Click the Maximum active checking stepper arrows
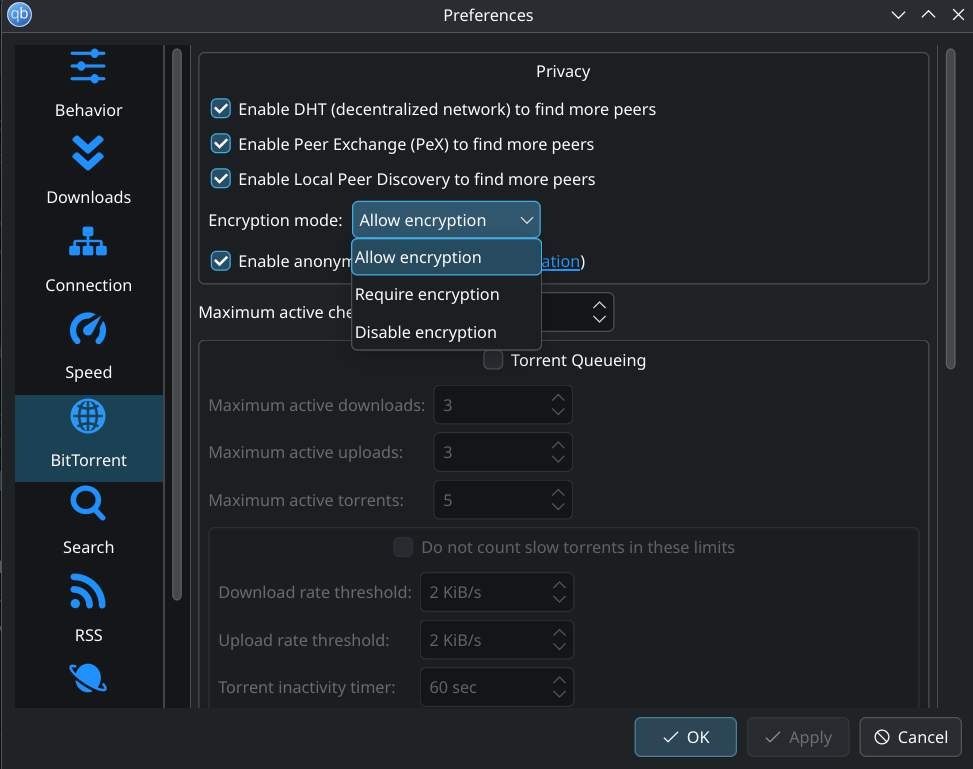This screenshot has height=769, width=973. tap(599, 312)
